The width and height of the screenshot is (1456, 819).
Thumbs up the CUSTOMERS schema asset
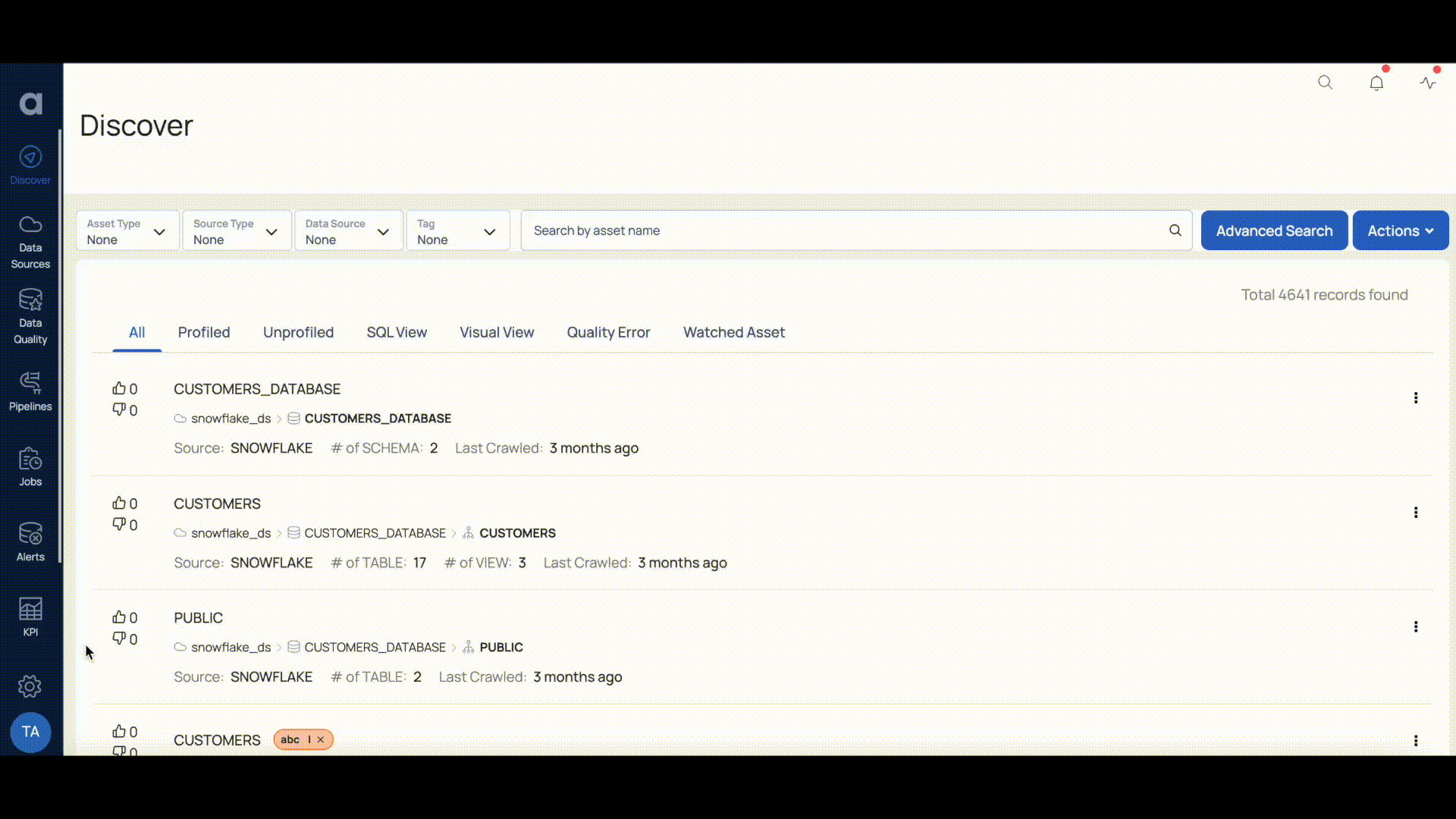[x=119, y=503]
